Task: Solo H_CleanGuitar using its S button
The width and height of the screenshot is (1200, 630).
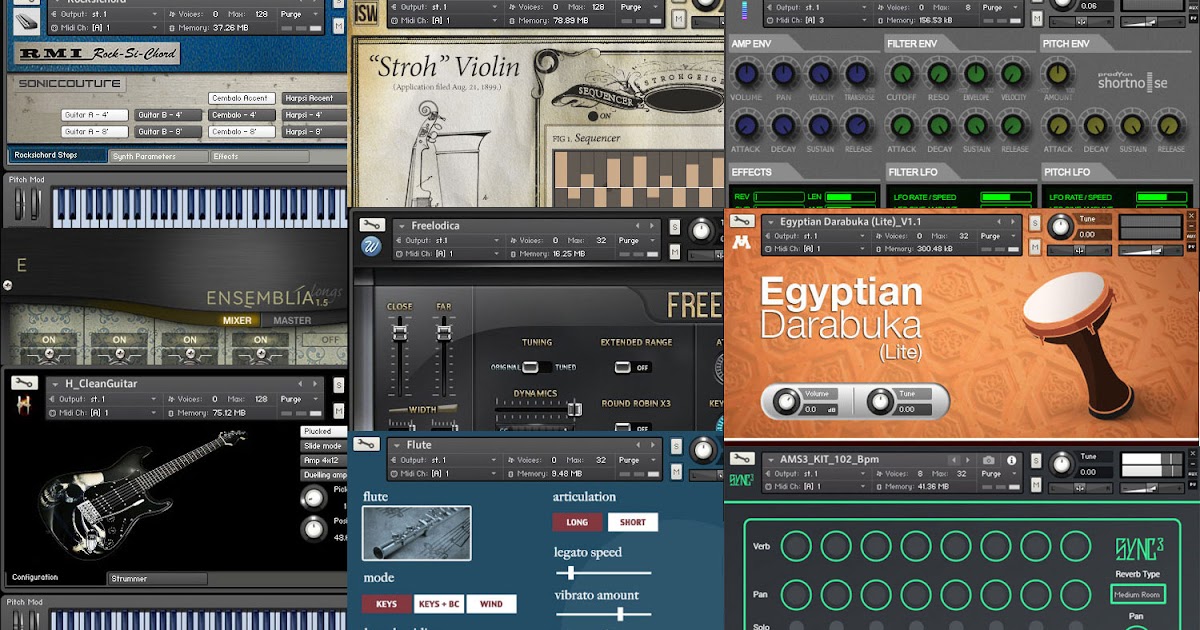Action: coord(339,384)
